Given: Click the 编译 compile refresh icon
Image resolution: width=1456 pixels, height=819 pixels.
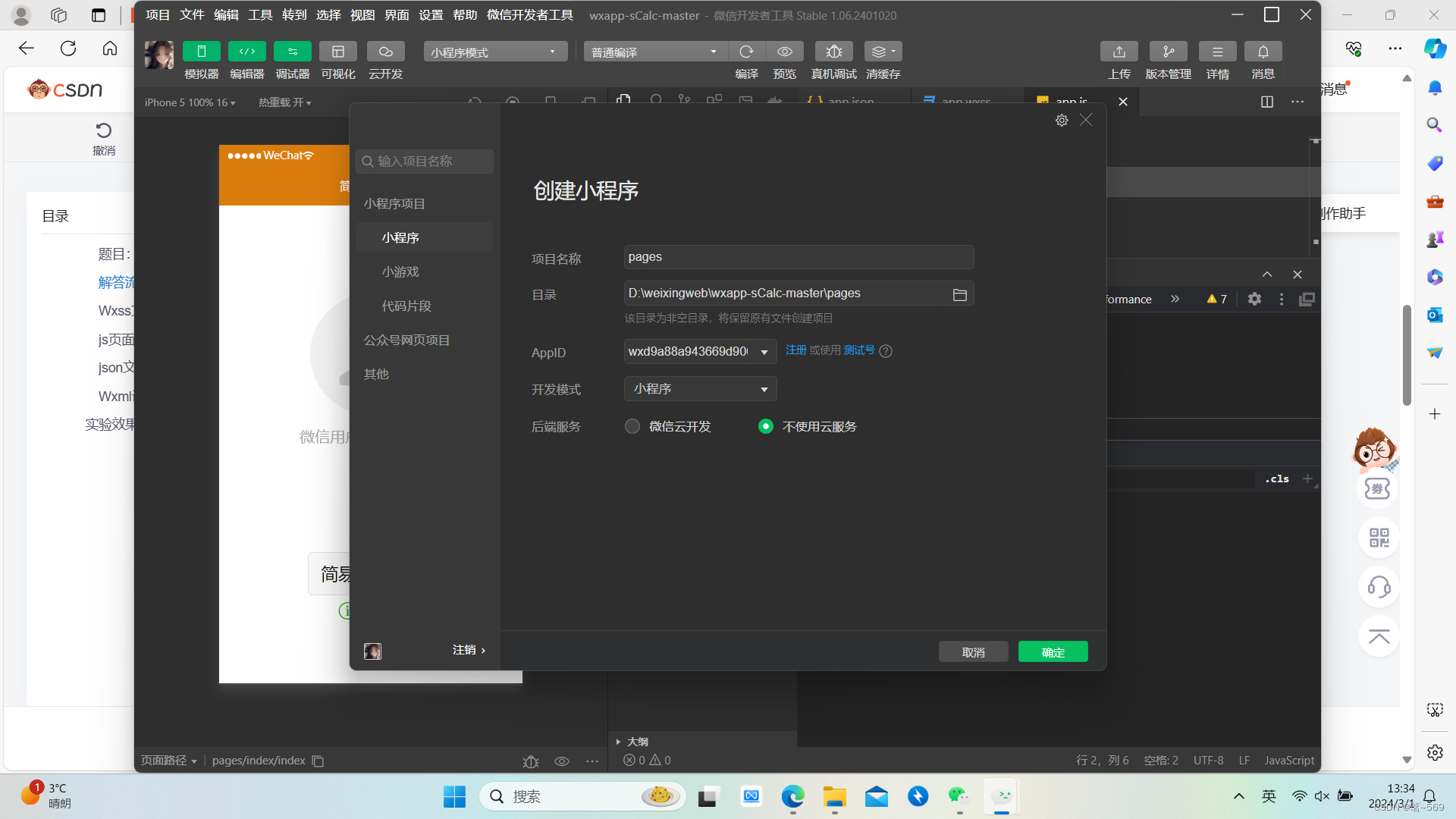Looking at the screenshot, I should click(746, 52).
